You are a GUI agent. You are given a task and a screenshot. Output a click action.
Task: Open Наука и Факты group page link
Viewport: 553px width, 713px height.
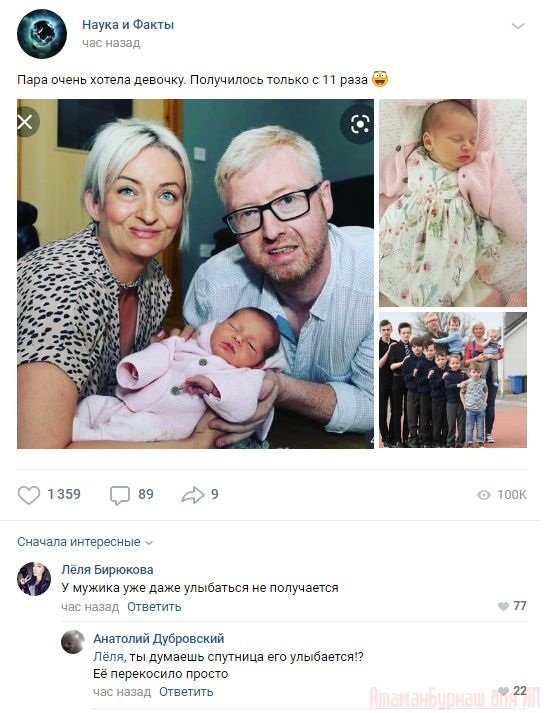[x=128, y=25]
